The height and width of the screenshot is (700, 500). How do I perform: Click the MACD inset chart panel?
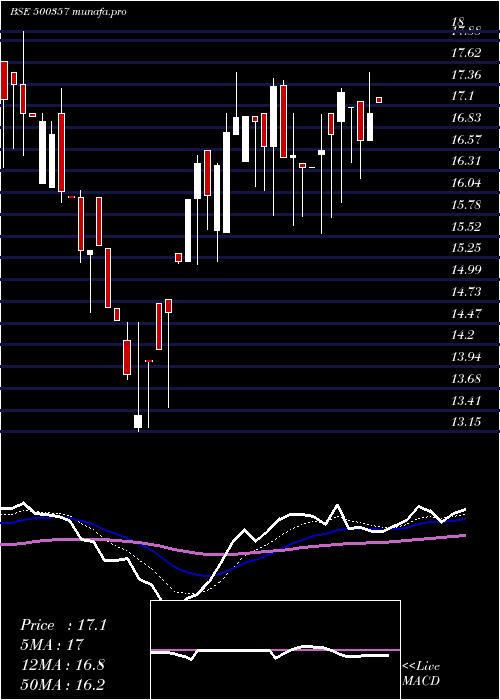point(275,650)
